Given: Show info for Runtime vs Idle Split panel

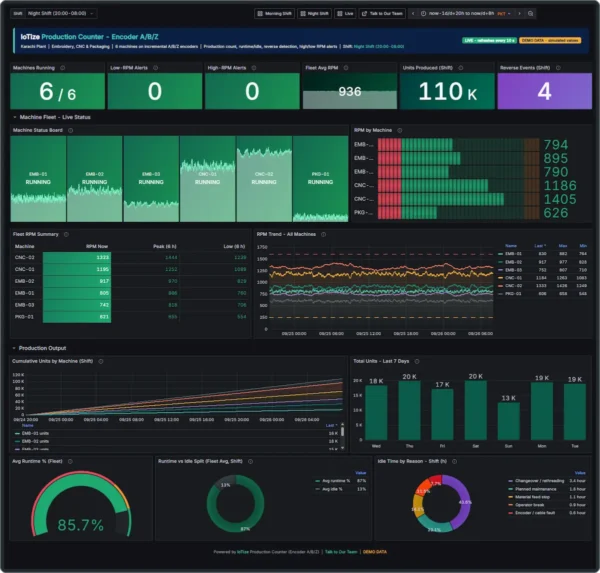Looking at the screenshot, I should tap(251, 461).
